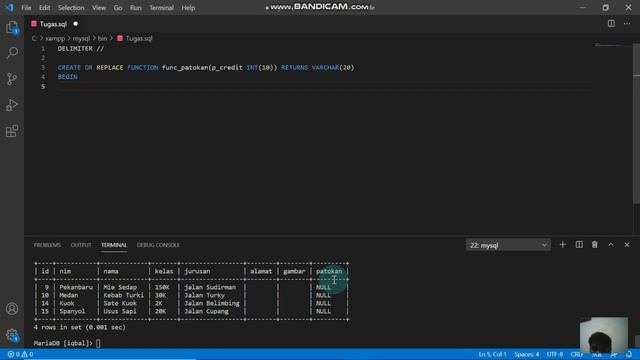The height and width of the screenshot is (360, 640).
Task: Close the terminal panel
Action: tap(627, 244)
